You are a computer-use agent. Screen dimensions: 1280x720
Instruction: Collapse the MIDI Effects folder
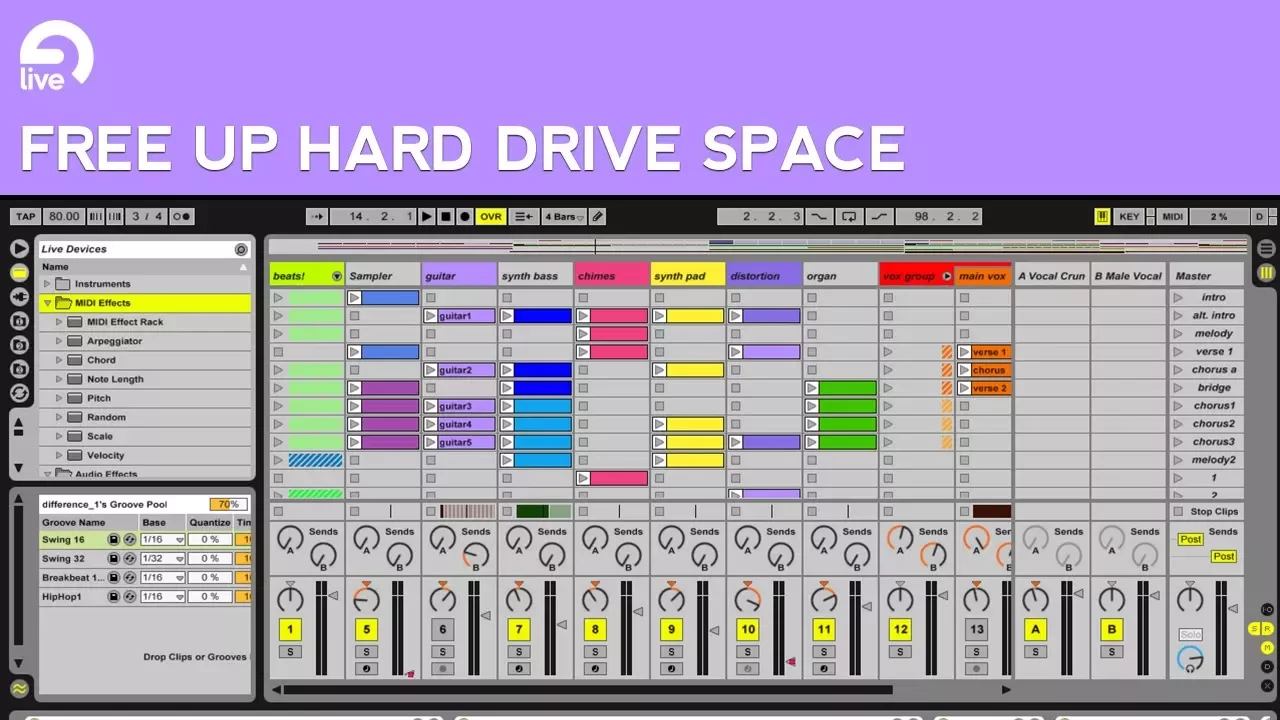pos(47,303)
